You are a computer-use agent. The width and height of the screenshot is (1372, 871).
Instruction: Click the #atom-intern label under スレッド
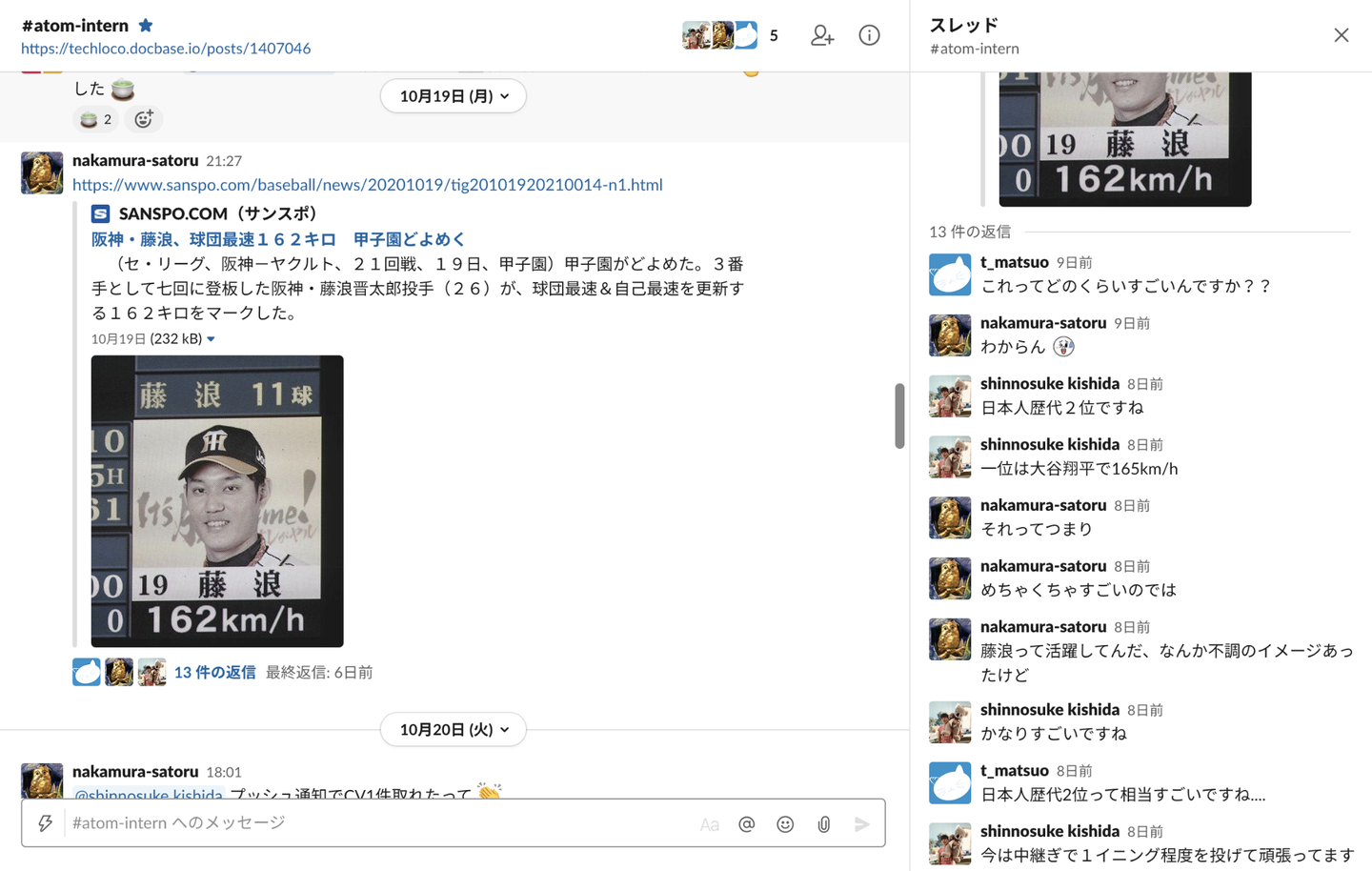(975, 49)
